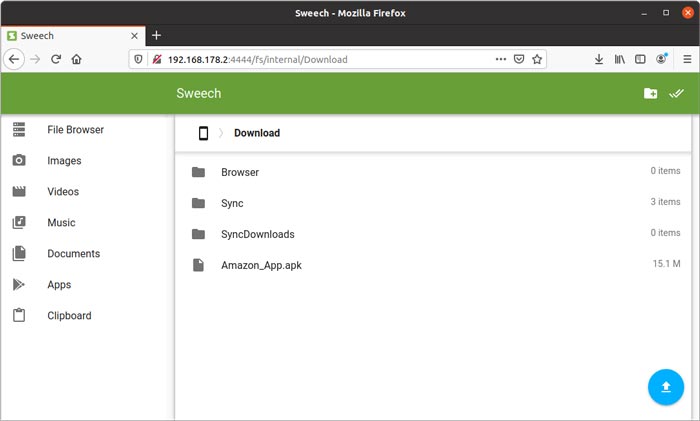Image resolution: width=700 pixels, height=421 pixels.
Task: Go to Firefox home page
Action: (x=76, y=59)
